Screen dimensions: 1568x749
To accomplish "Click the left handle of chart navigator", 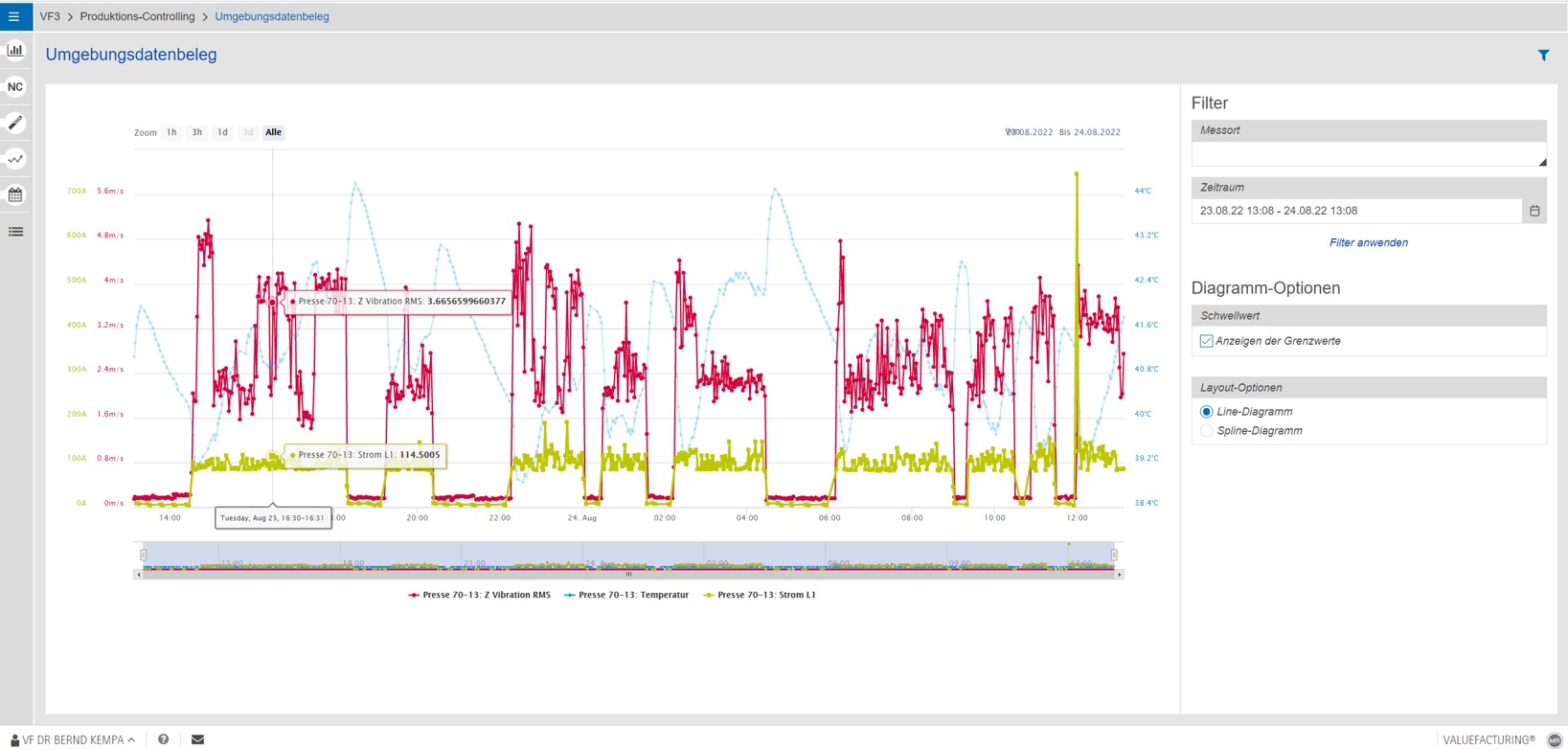I will pyautogui.click(x=144, y=555).
